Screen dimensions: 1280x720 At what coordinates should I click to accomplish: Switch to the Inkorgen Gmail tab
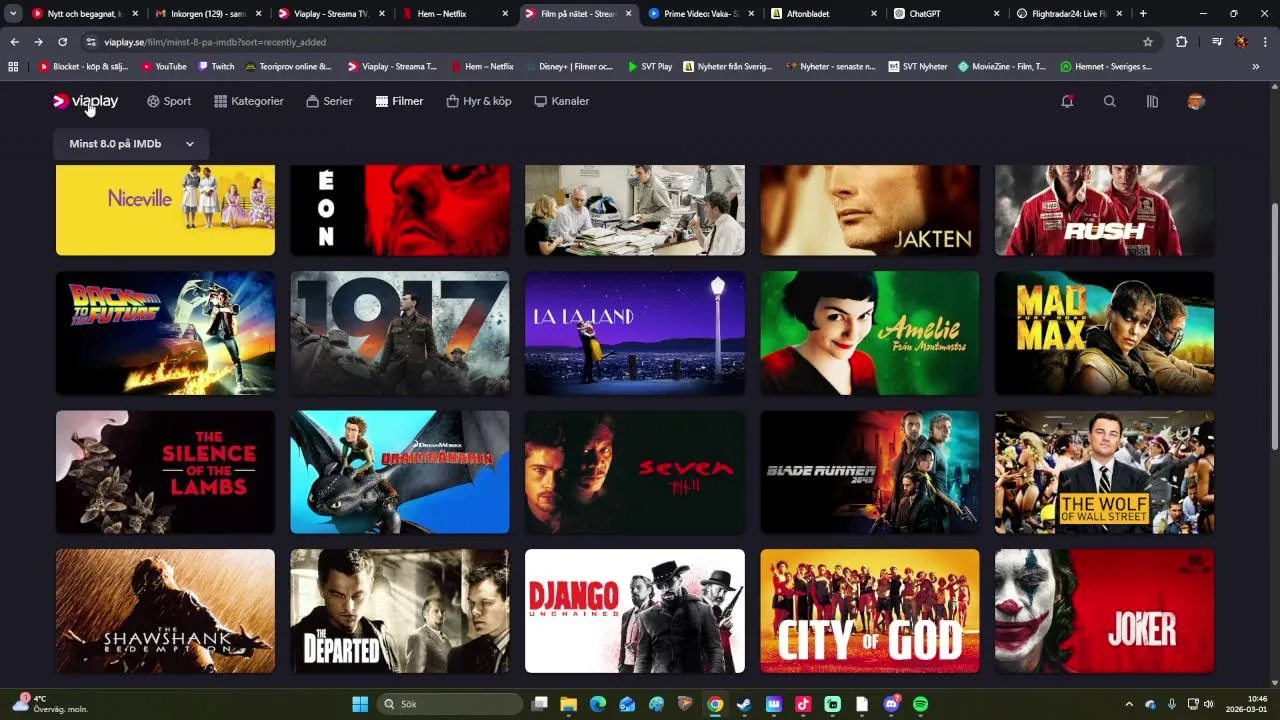[209, 14]
